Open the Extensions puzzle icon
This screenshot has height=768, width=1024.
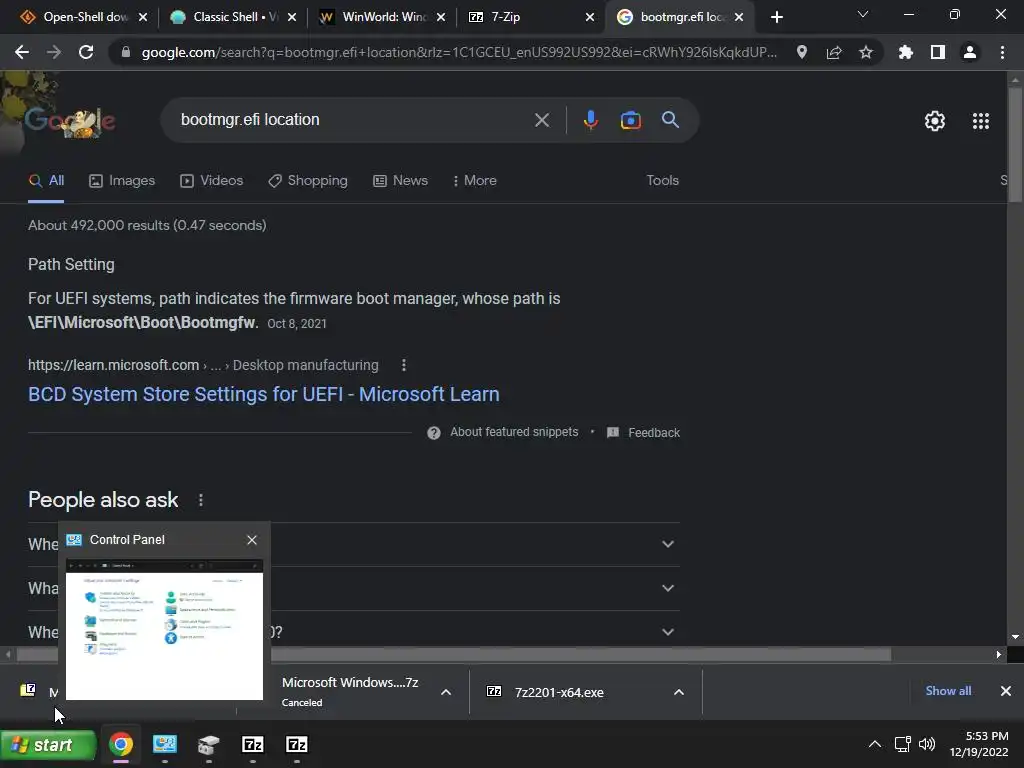point(905,52)
